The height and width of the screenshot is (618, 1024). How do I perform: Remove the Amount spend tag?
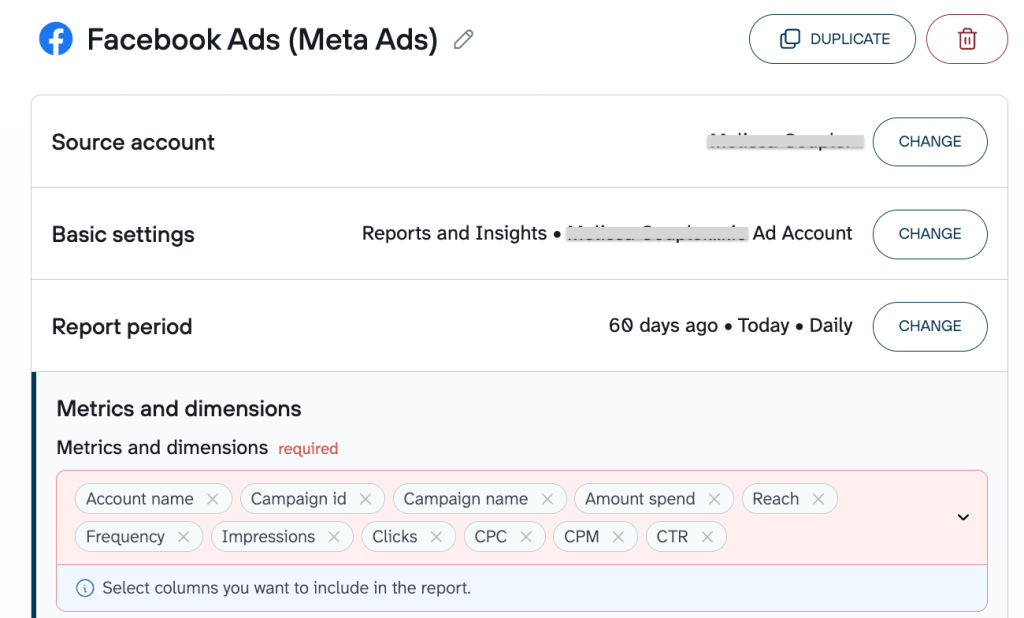click(714, 499)
